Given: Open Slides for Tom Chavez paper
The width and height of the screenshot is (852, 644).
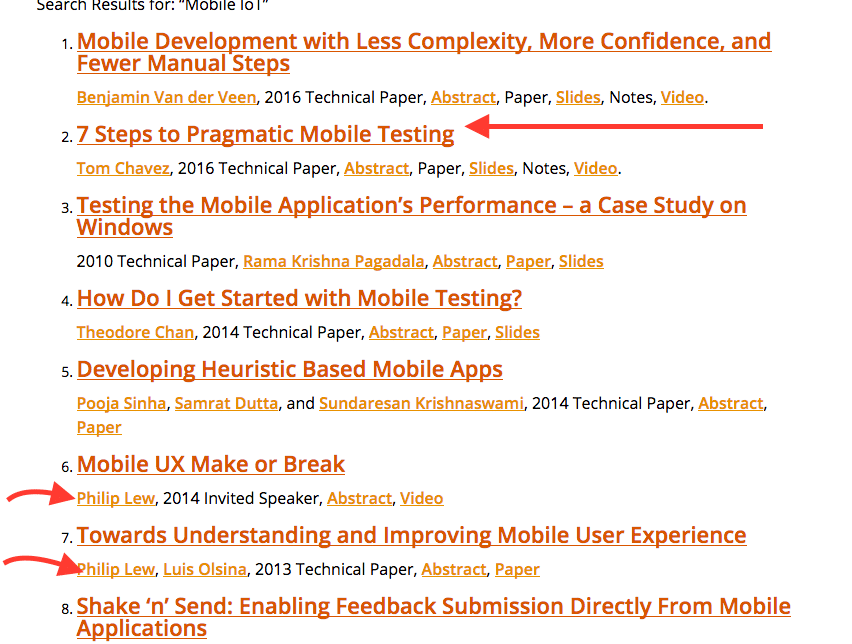Looking at the screenshot, I should tap(491, 168).
